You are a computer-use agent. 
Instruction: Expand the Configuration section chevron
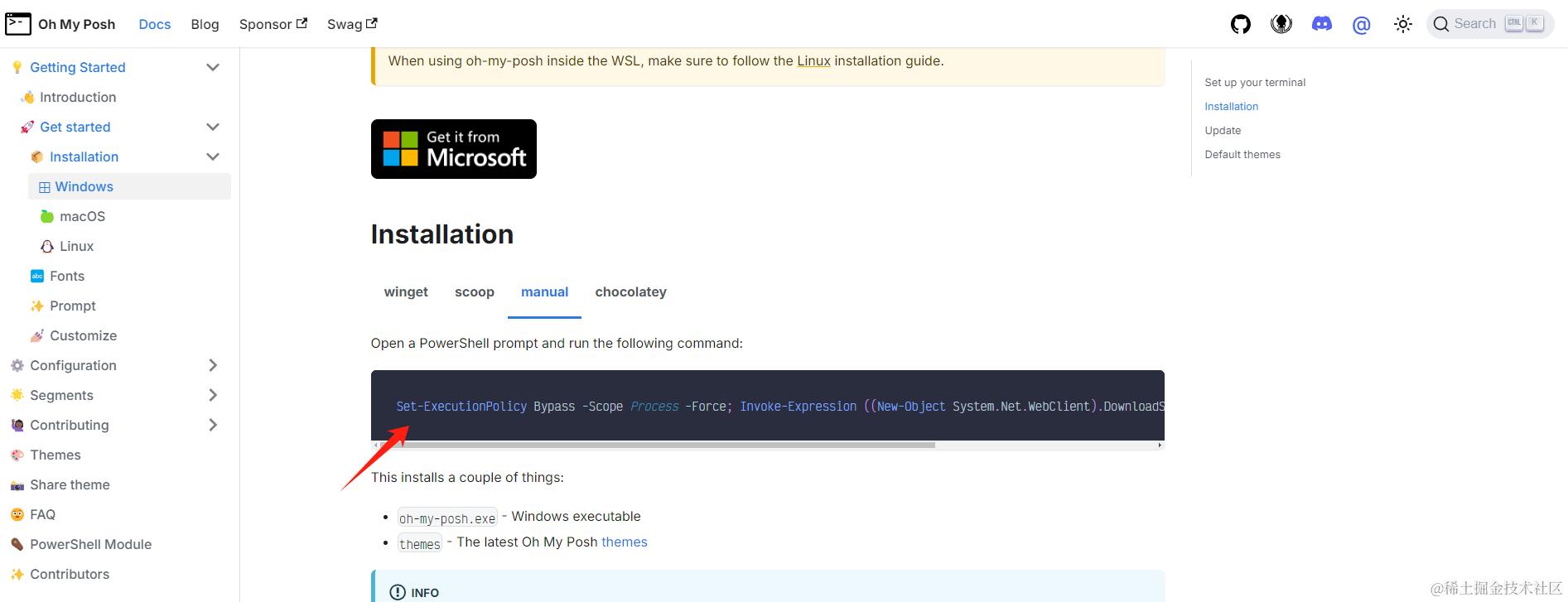(213, 365)
